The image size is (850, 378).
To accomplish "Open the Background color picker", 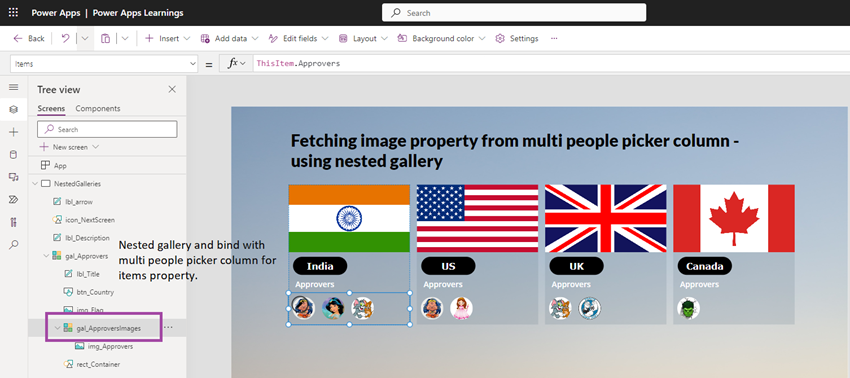I will [x=441, y=39].
